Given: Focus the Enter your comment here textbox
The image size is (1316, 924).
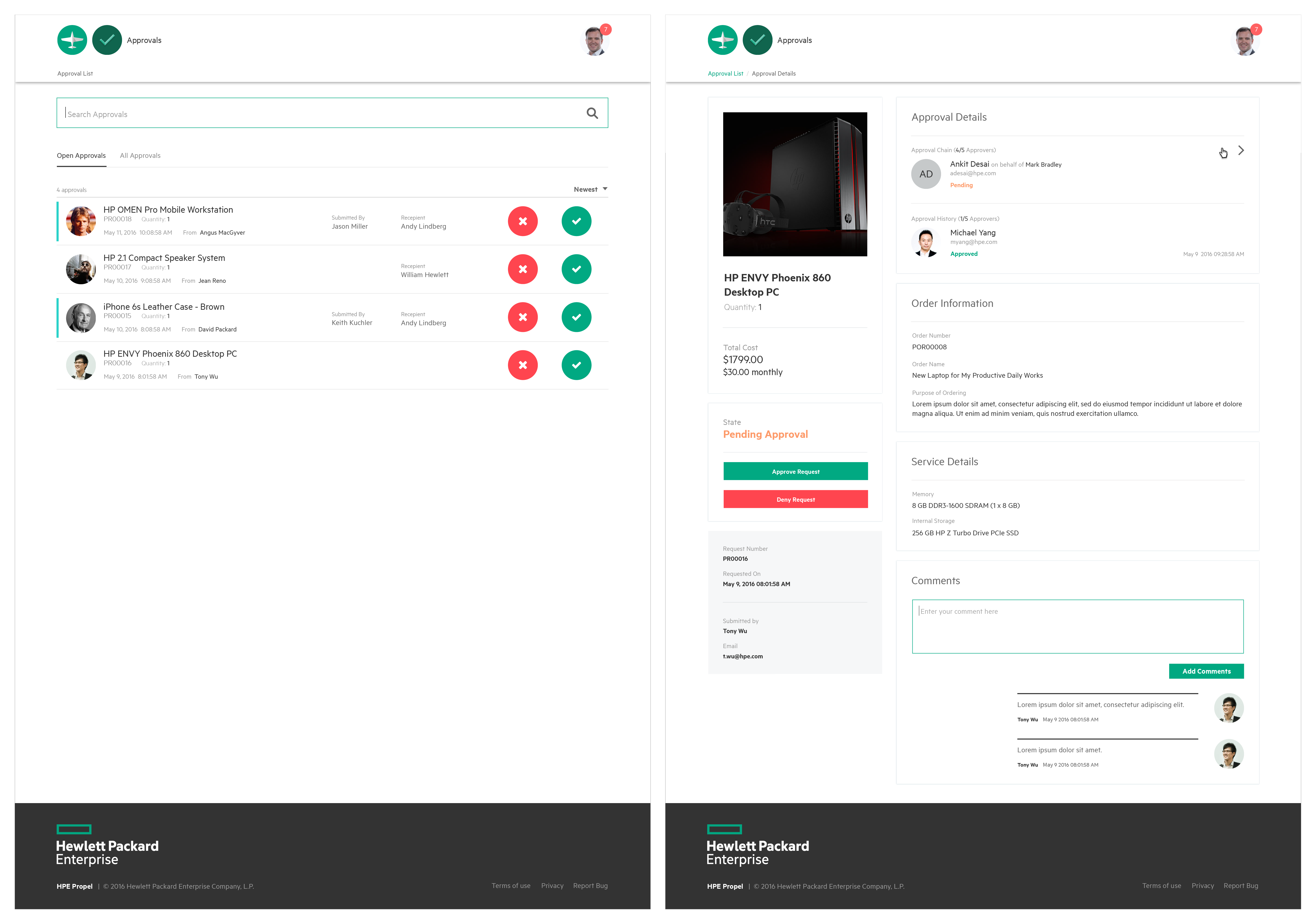Looking at the screenshot, I should point(1078,627).
